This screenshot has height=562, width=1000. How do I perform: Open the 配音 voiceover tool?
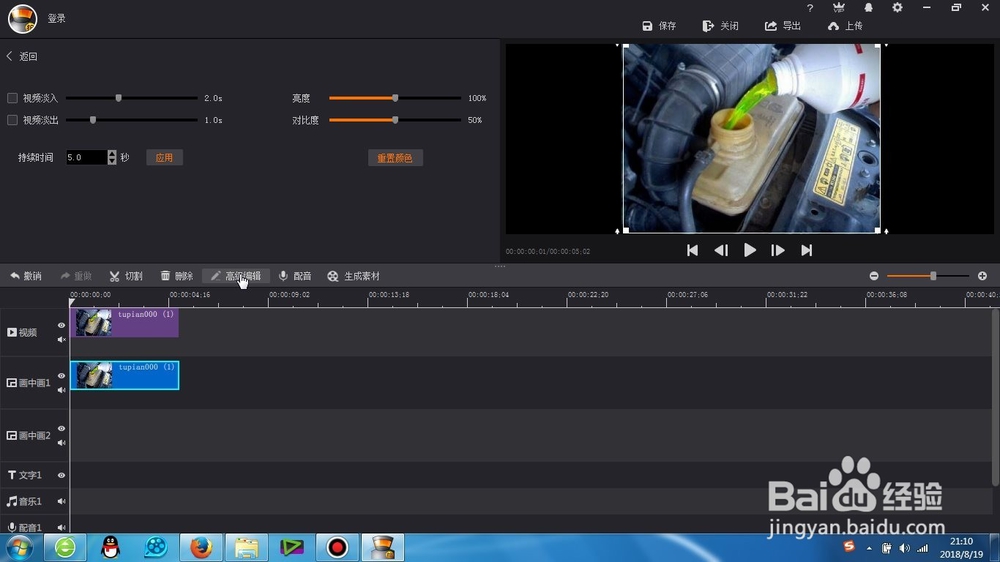(x=295, y=276)
